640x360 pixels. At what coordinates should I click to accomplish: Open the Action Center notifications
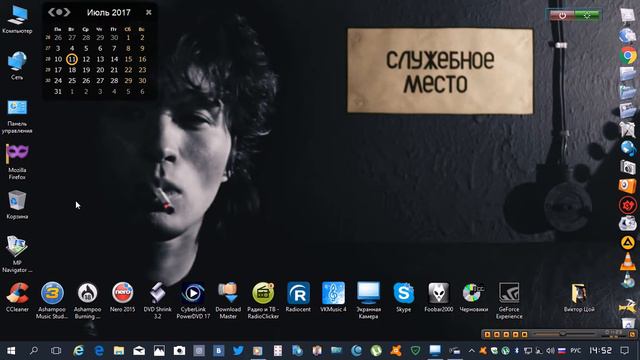point(624,351)
